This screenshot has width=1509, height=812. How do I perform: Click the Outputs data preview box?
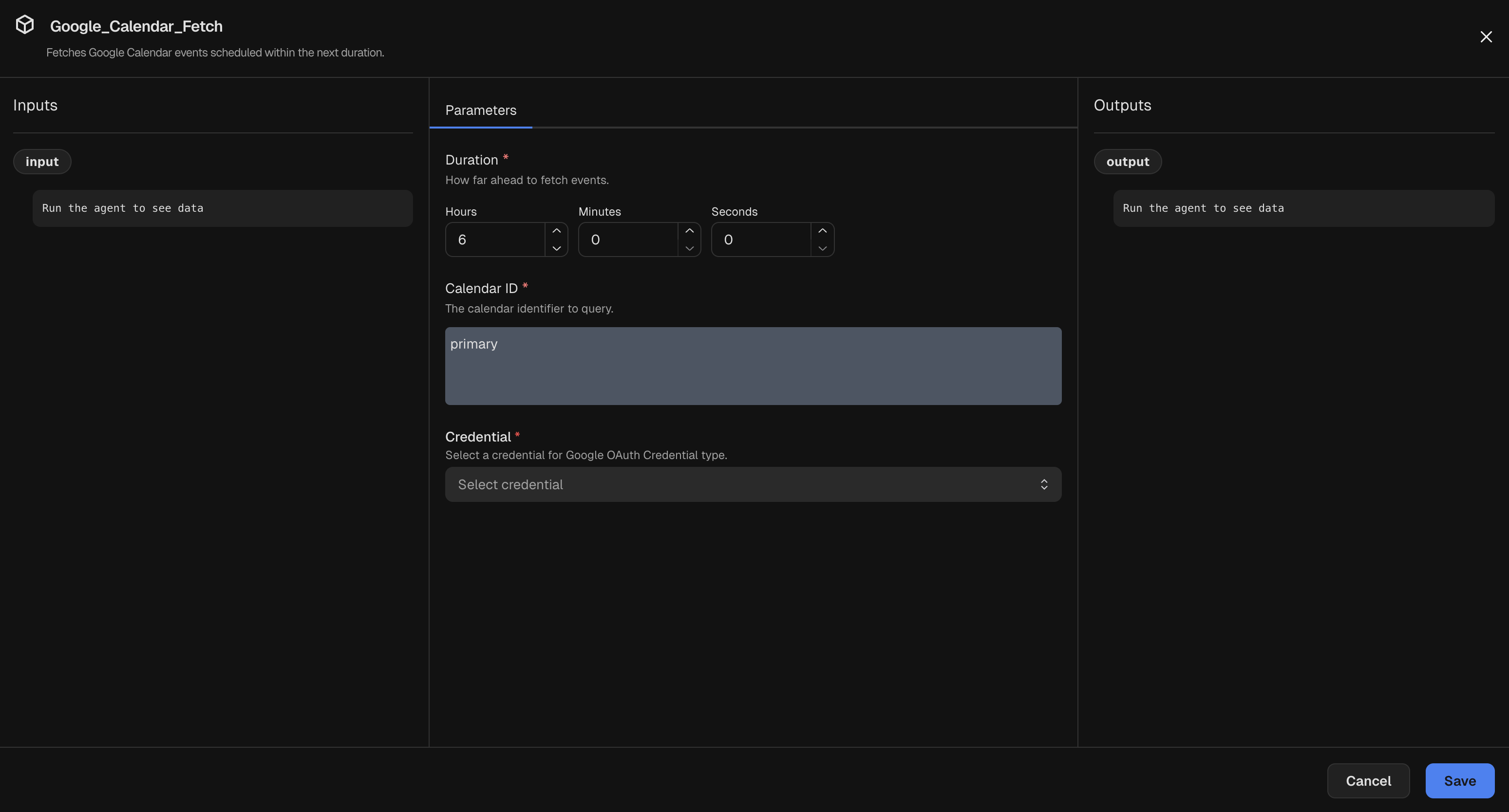coord(1303,208)
